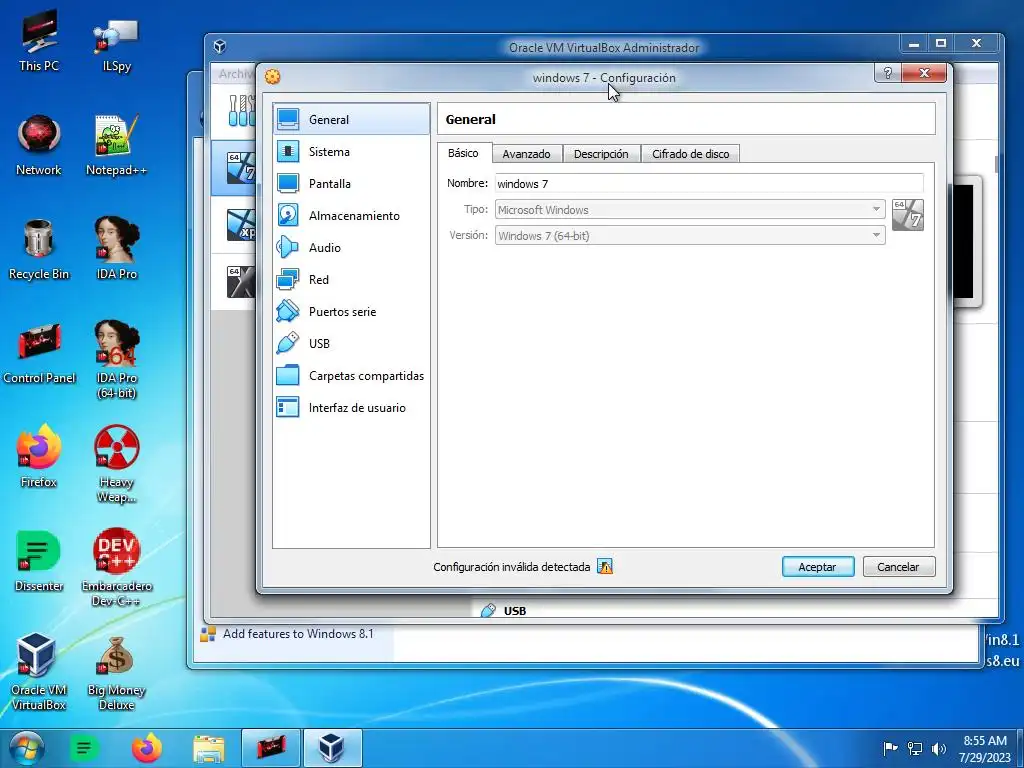
Task: Open Firefox from the taskbar
Action: pos(146,748)
